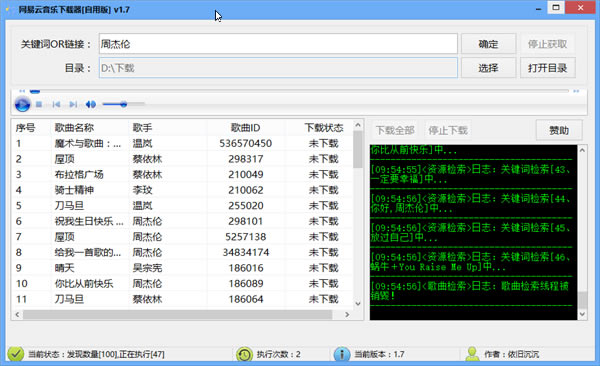This screenshot has width=600, height=366.
Task: Click the fast-forward arrows on the seek bar
Action: (576, 91)
